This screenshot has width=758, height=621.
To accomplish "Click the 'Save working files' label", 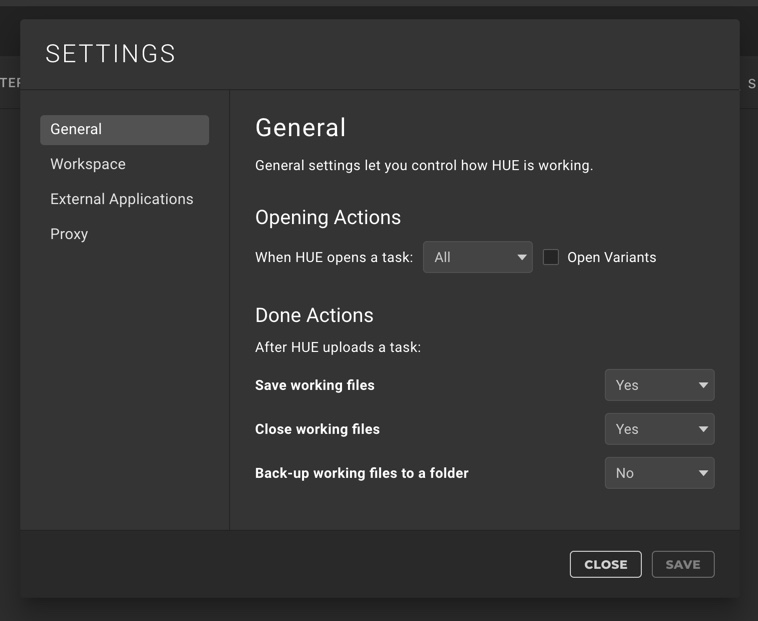I will pyautogui.click(x=315, y=385).
